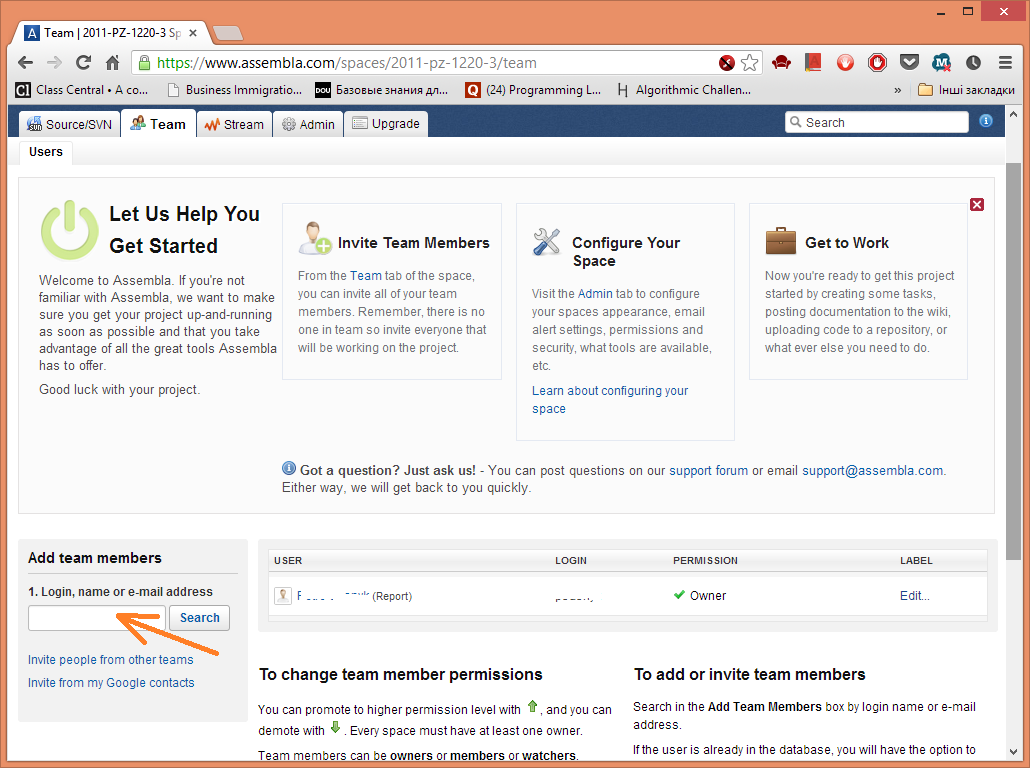This screenshot has height=768, width=1030.
Task: Open the Source/SVN tab
Action: (70, 124)
